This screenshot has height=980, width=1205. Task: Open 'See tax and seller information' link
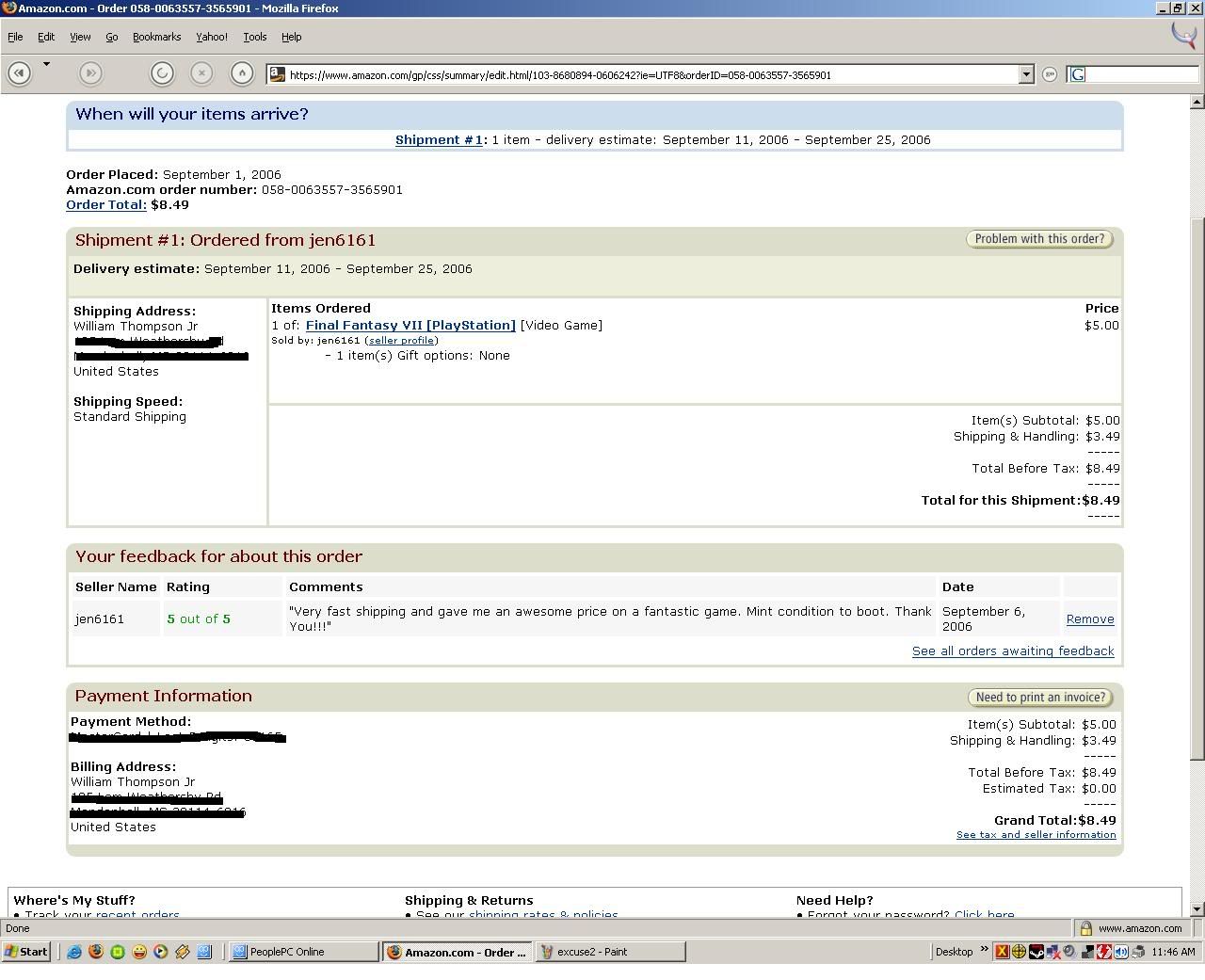(1036, 835)
